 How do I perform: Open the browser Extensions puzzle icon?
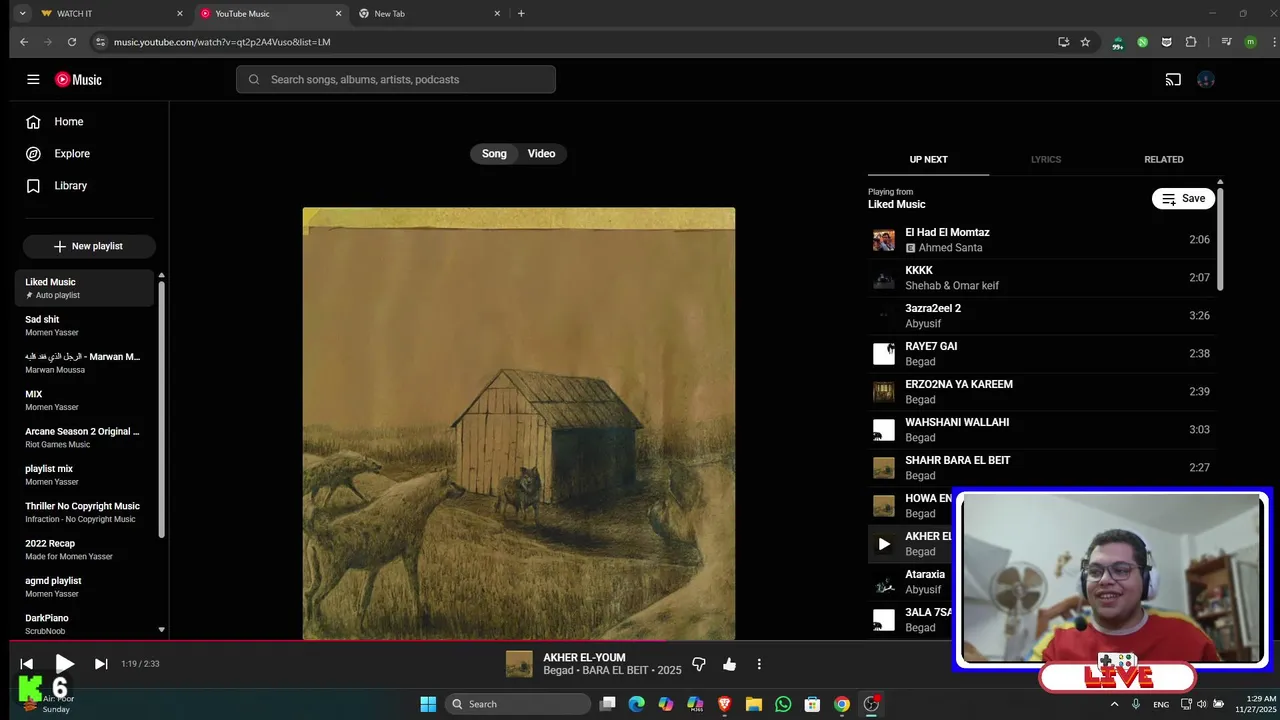pyautogui.click(x=1191, y=42)
